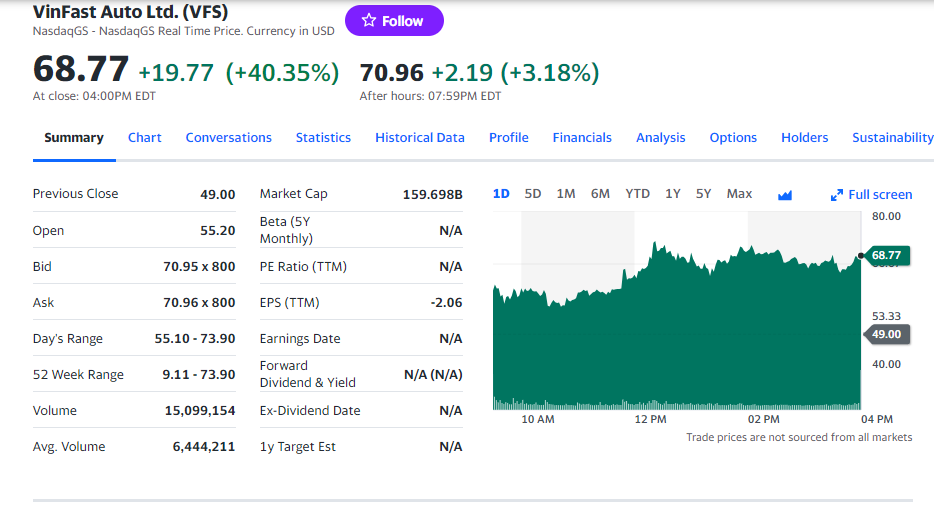Switch chart to 1M range
Screen dimensions: 934x513
coord(566,194)
